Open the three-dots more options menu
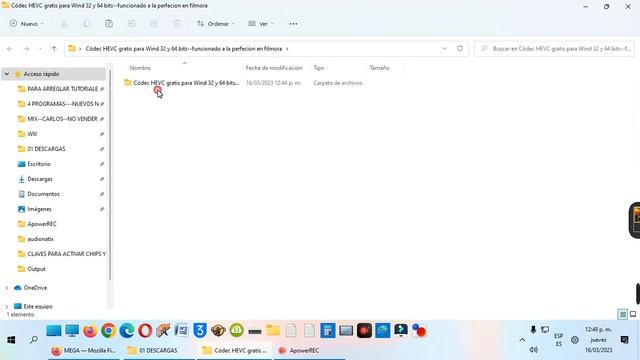This screenshot has height=360, width=640. [x=293, y=24]
